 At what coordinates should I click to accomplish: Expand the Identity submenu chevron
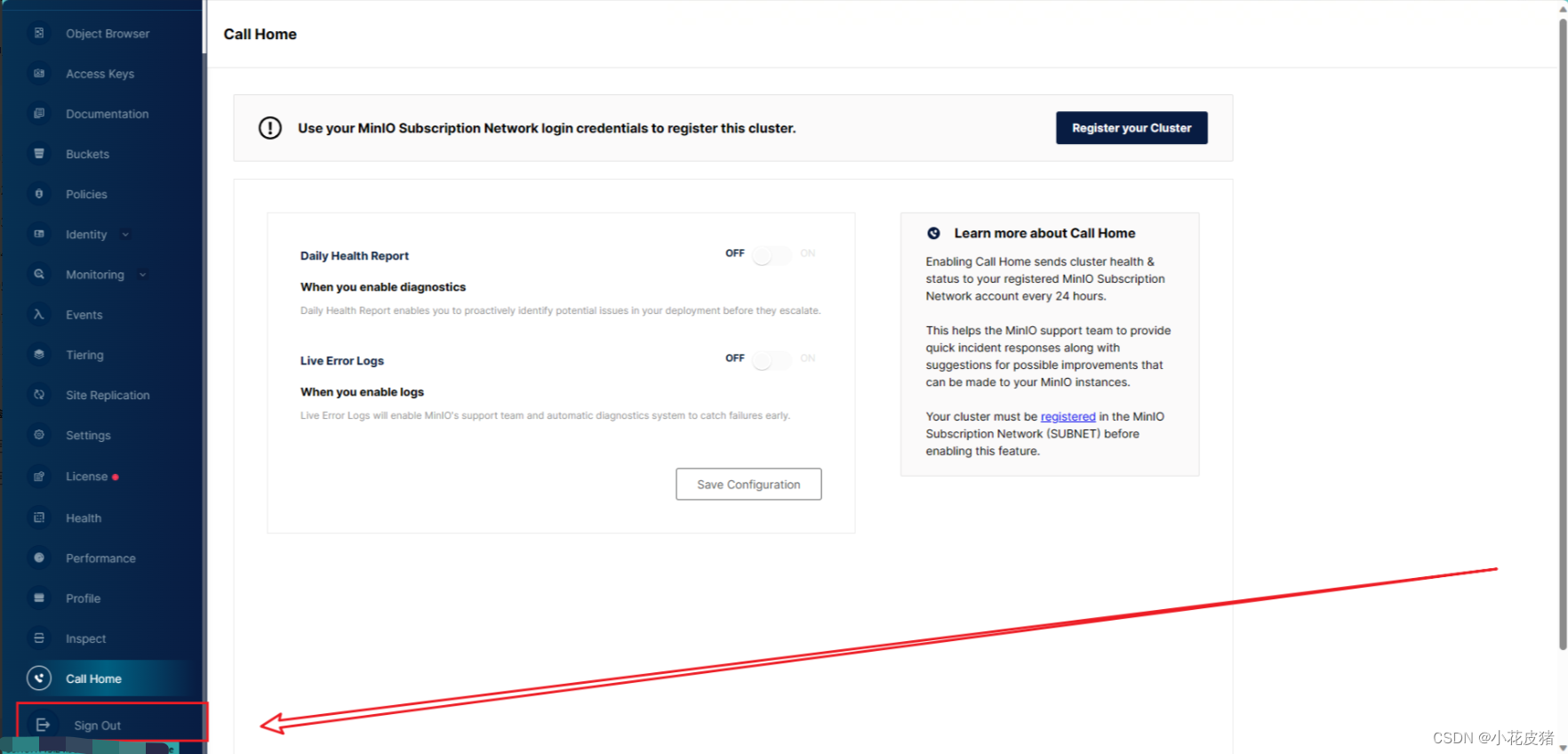pyautogui.click(x=125, y=235)
